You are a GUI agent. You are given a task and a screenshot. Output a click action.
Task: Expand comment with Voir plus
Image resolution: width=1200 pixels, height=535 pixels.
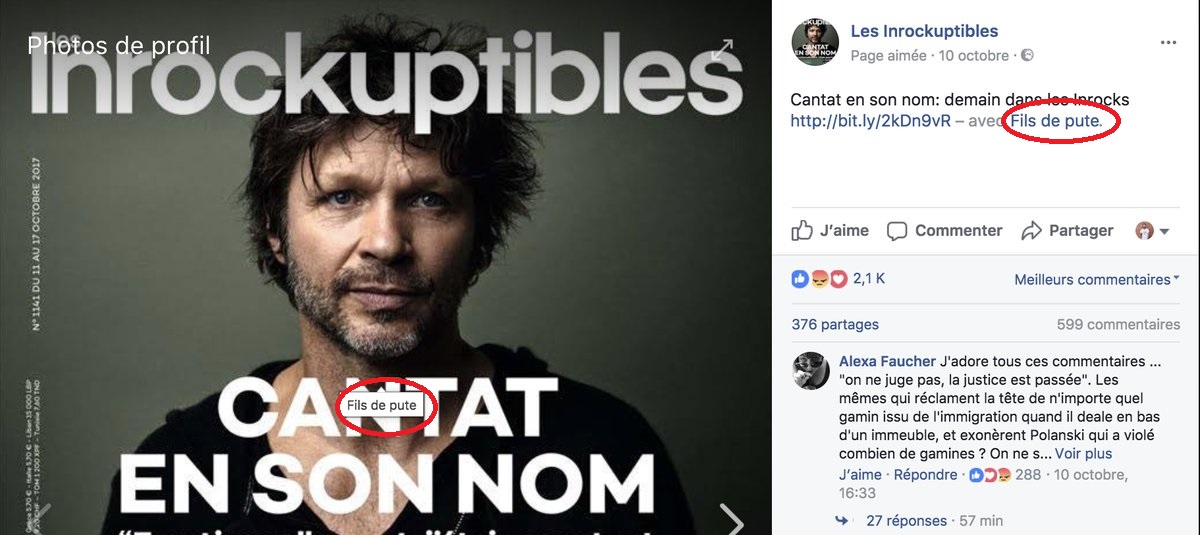coord(1083,453)
